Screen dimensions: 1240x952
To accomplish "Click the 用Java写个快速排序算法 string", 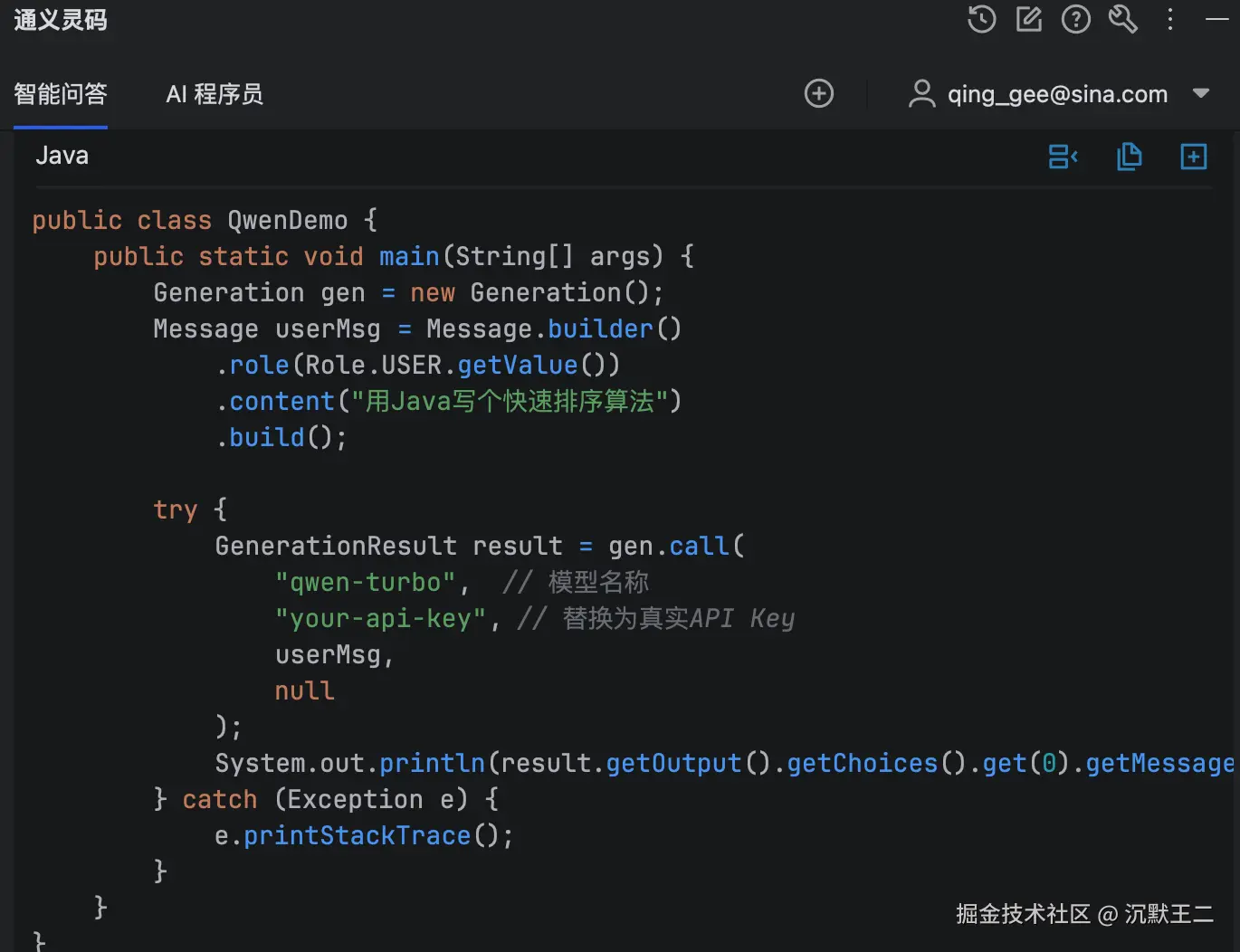I will [509, 401].
